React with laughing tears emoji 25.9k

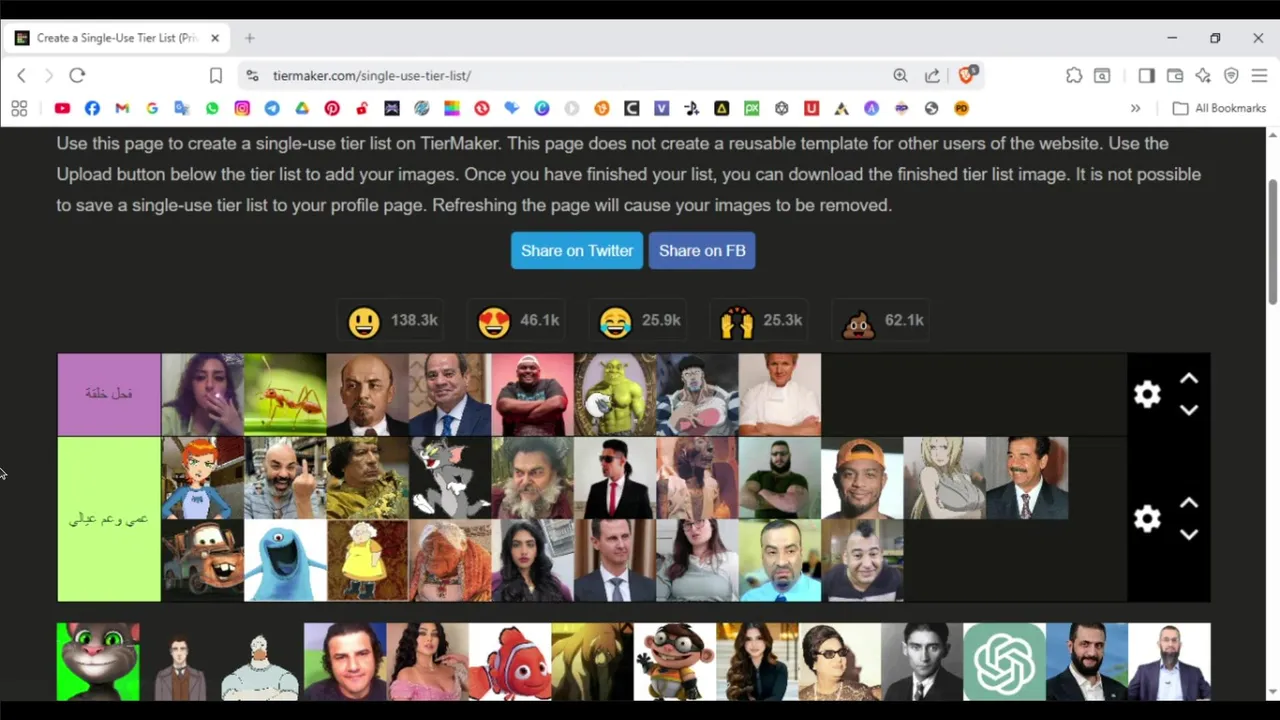[x=640, y=321]
